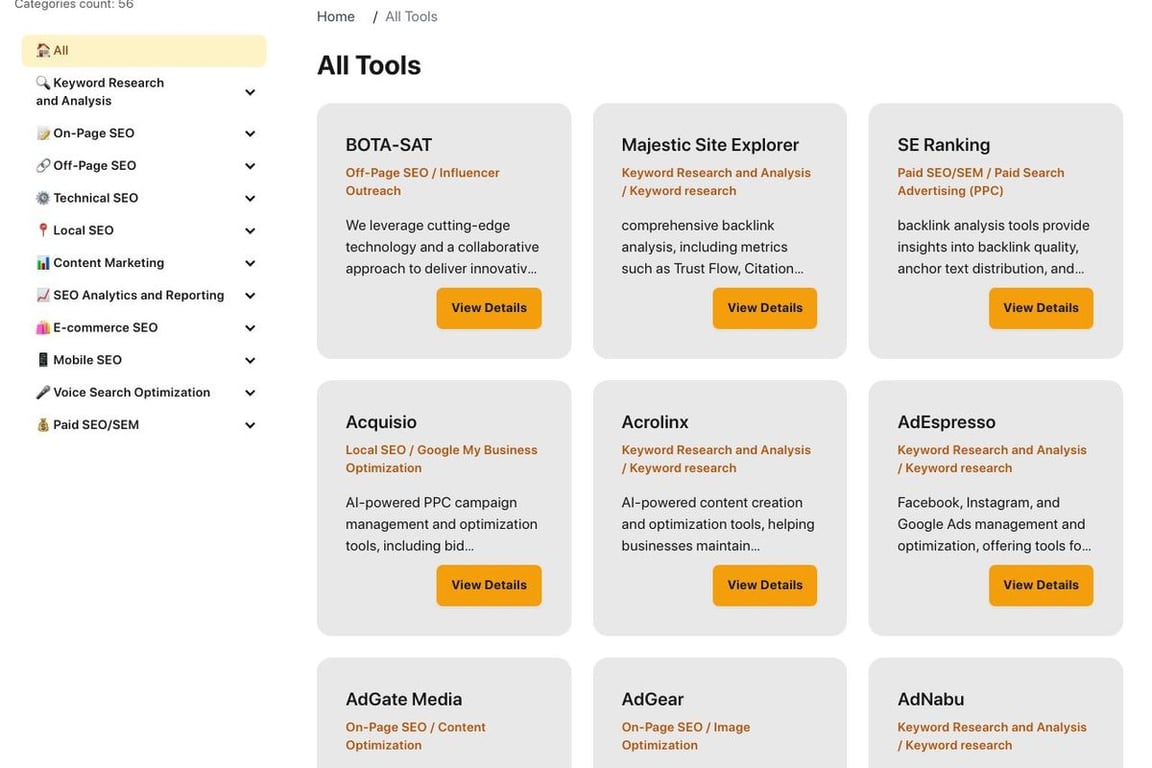1152x768 pixels.
Task: Click the SE Ranking card title
Action: [x=943, y=145]
